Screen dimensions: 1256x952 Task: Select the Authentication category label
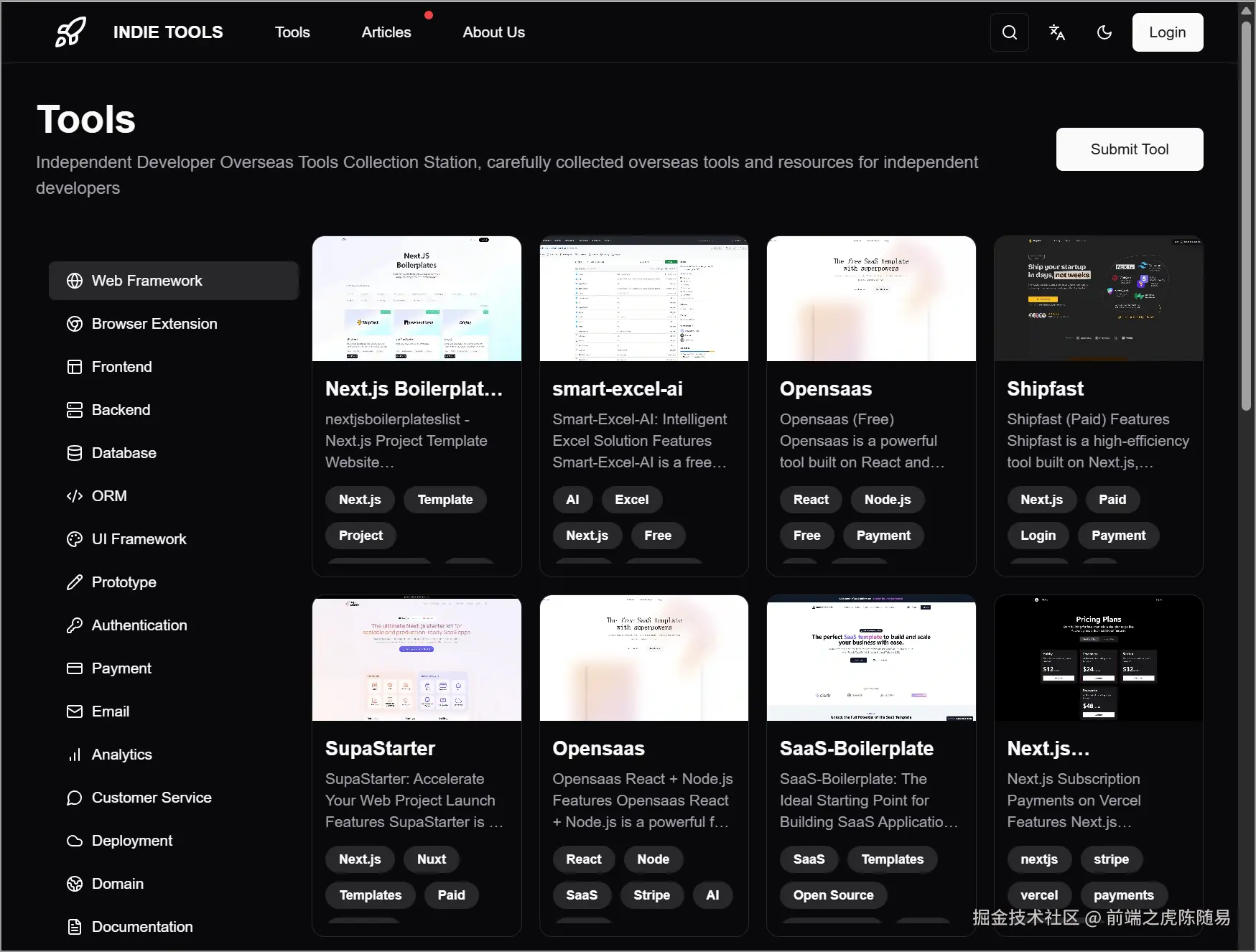coord(139,625)
